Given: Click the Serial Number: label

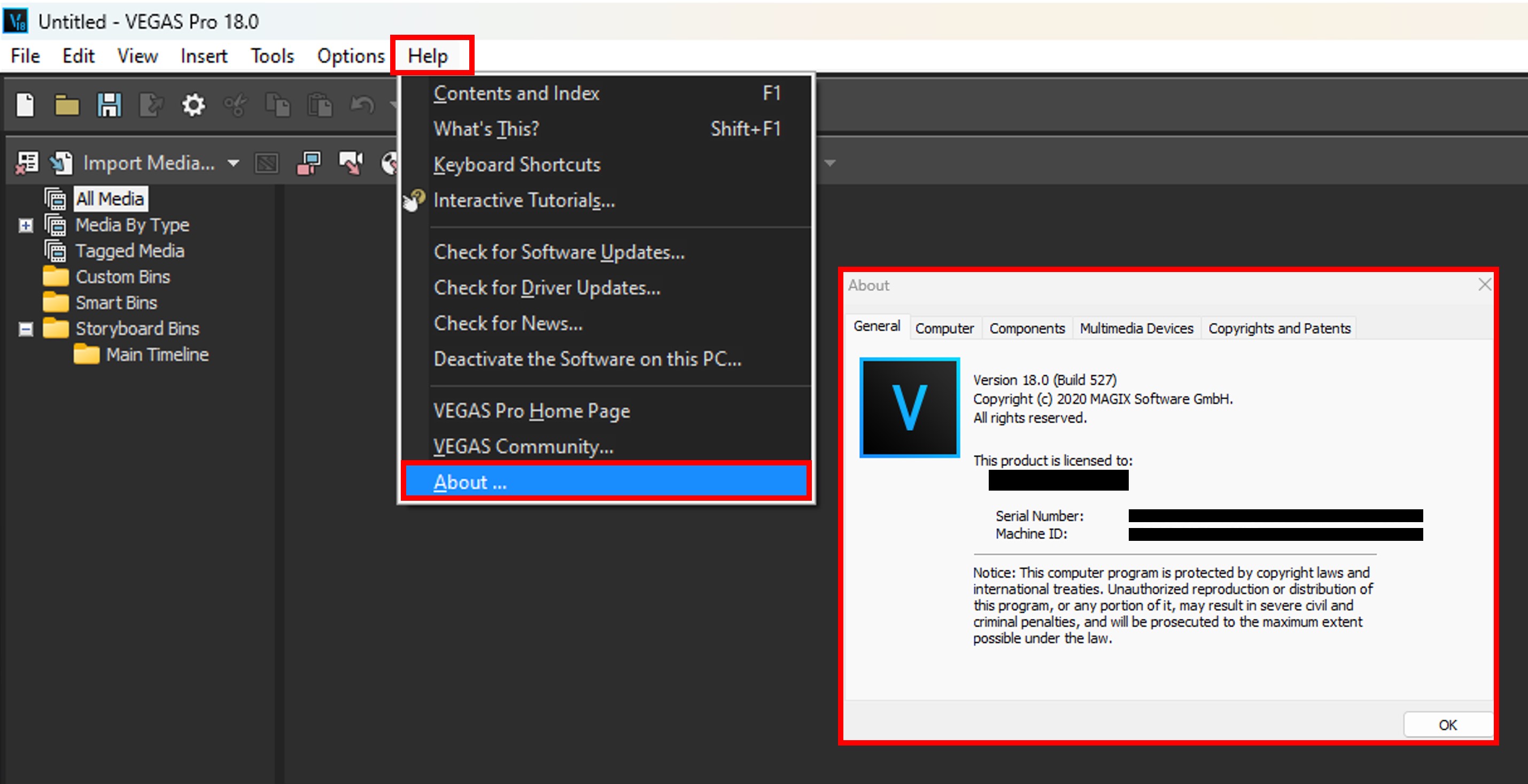Looking at the screenshot, I should coord(1039,516).
